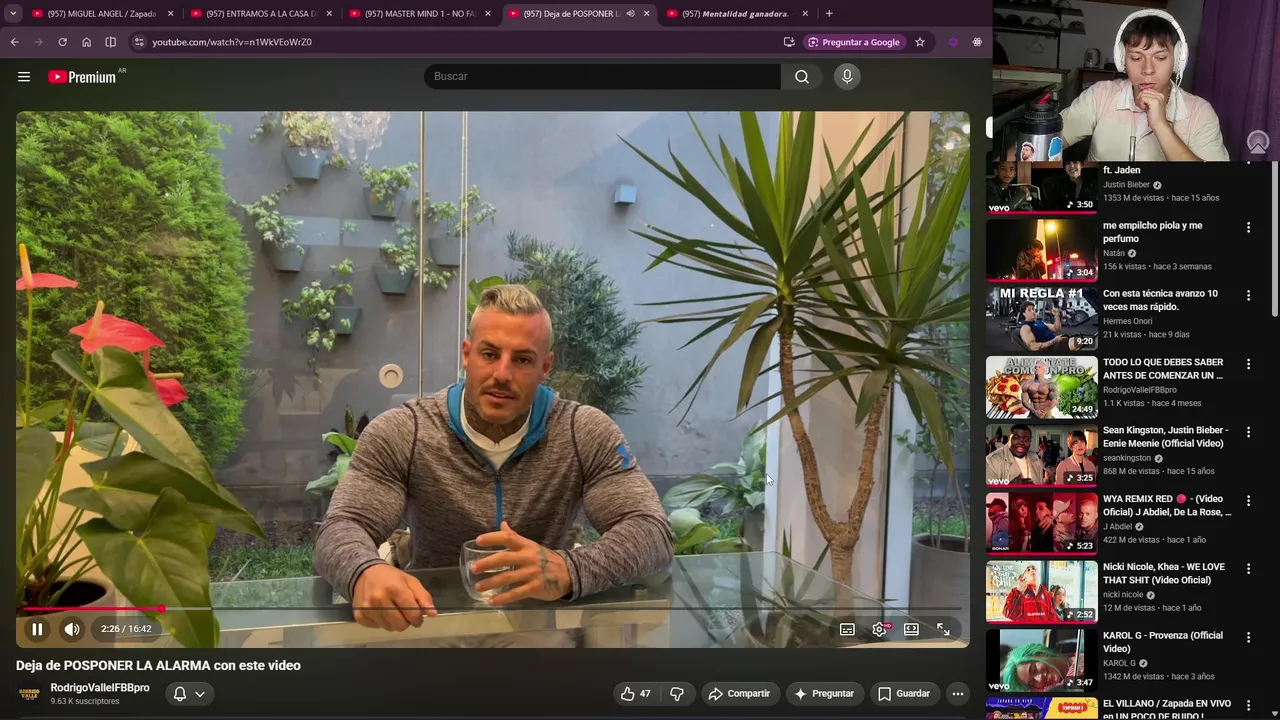Seek on the red video progress bar
The height and width of the screenshot is (720, 1280).
492,608
